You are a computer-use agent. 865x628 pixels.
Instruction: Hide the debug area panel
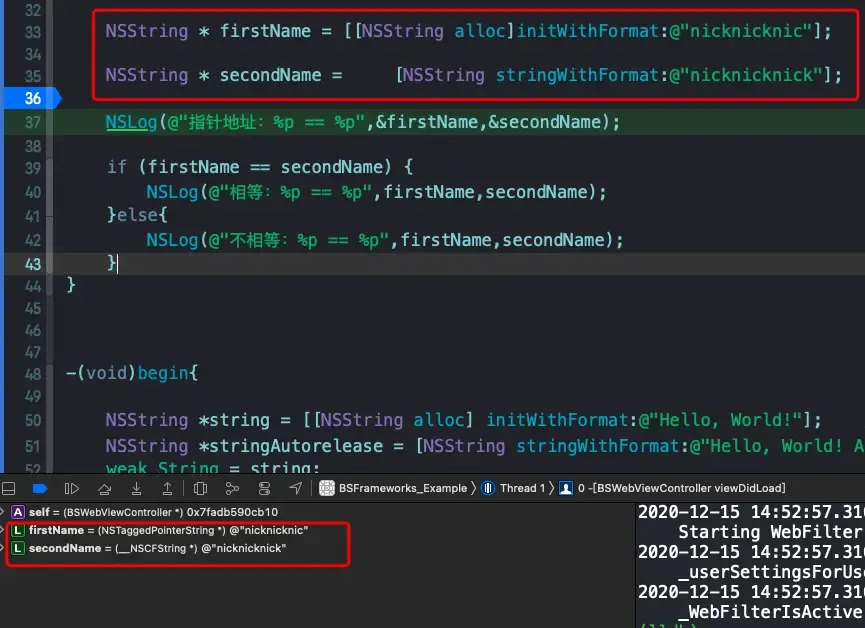[8, 488]
